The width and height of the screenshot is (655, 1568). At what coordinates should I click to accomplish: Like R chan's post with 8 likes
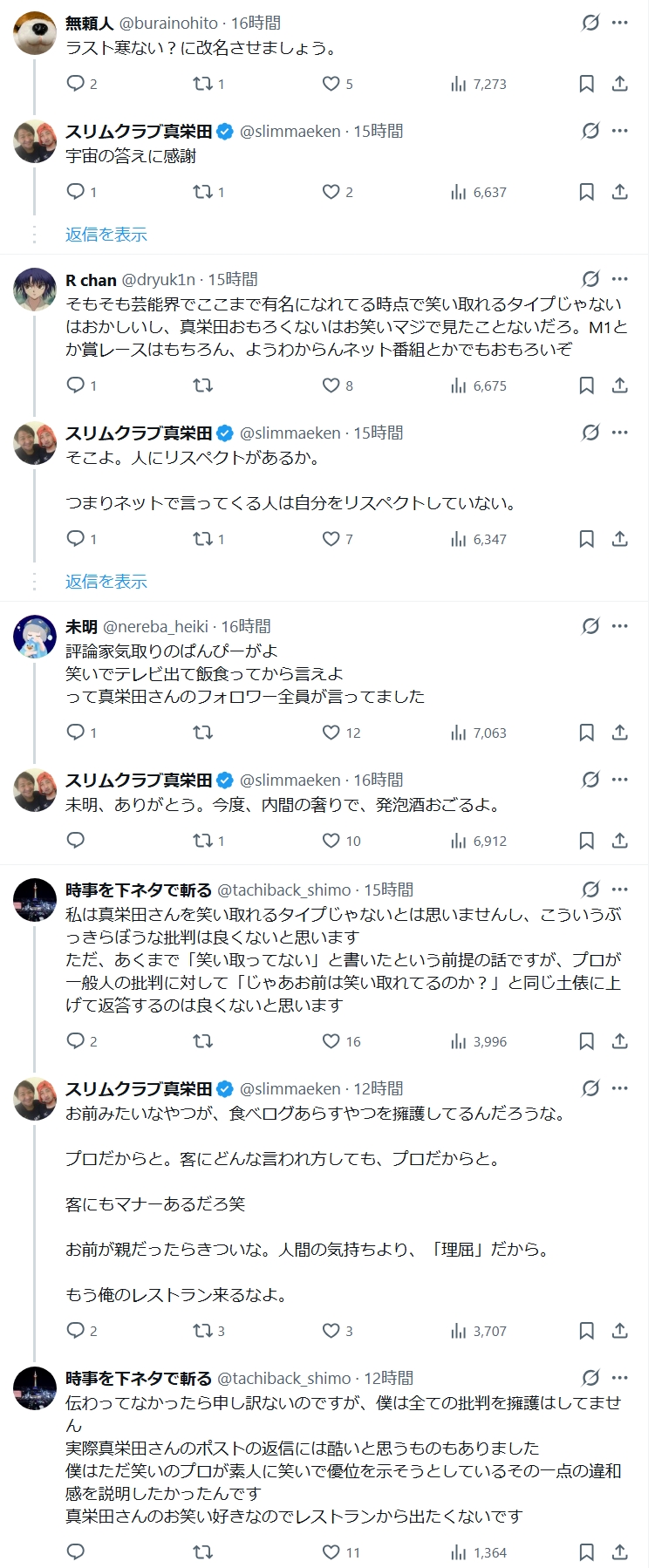[x=331, y=385]
